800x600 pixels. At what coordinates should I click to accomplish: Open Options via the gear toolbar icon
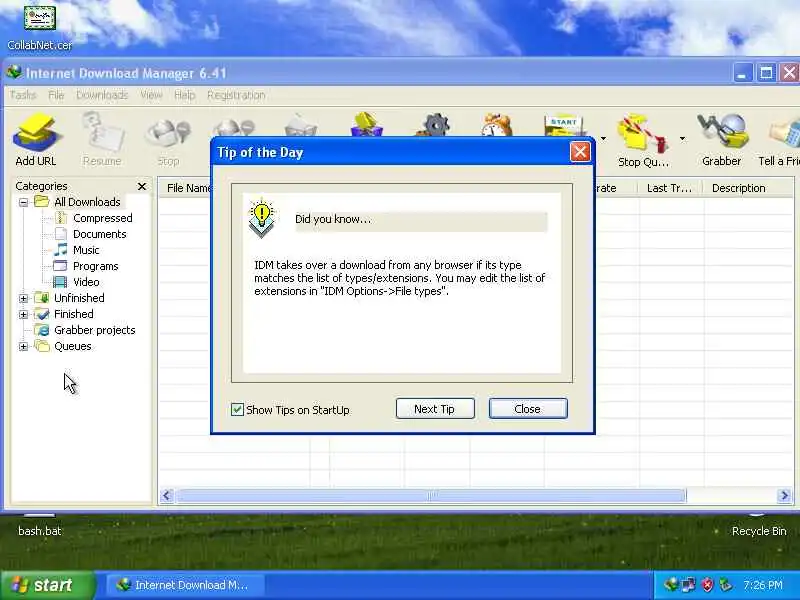(x=434, y=125)
